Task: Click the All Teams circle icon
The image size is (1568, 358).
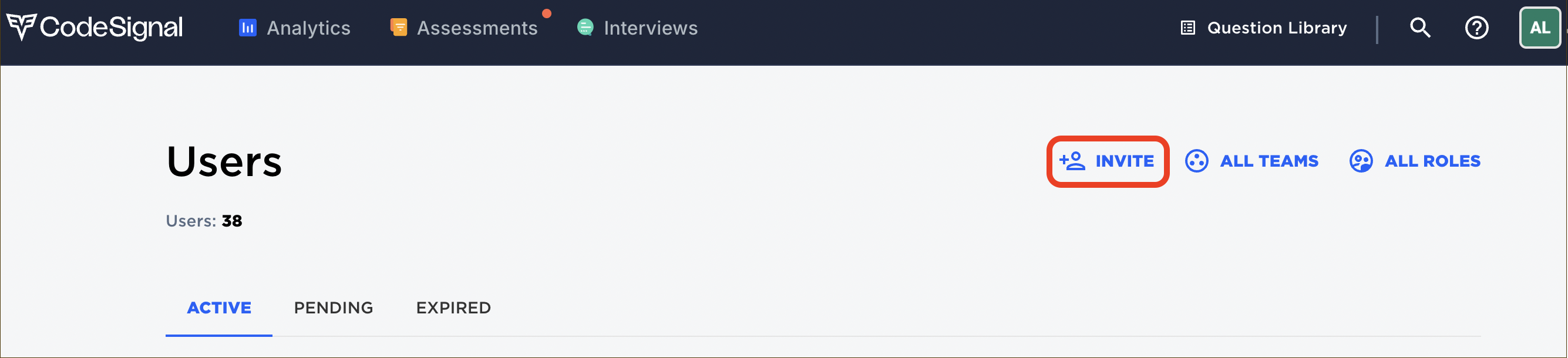Action: (1196, 161)
